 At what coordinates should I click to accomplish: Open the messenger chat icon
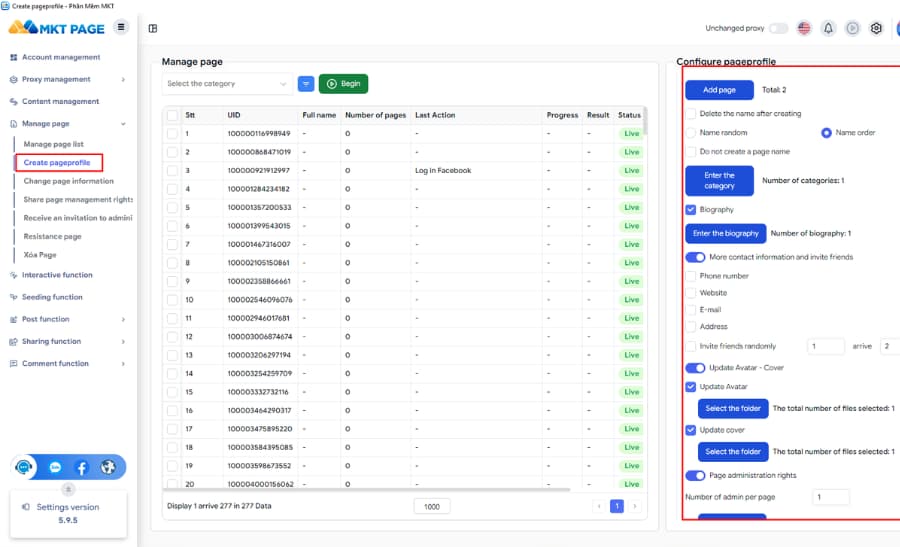pos(55,467)
